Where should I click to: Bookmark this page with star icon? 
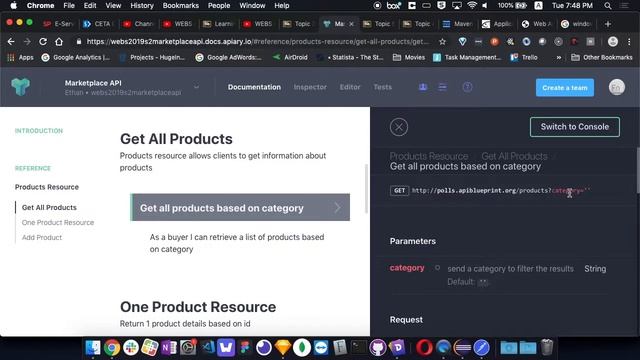click(442, 42)
